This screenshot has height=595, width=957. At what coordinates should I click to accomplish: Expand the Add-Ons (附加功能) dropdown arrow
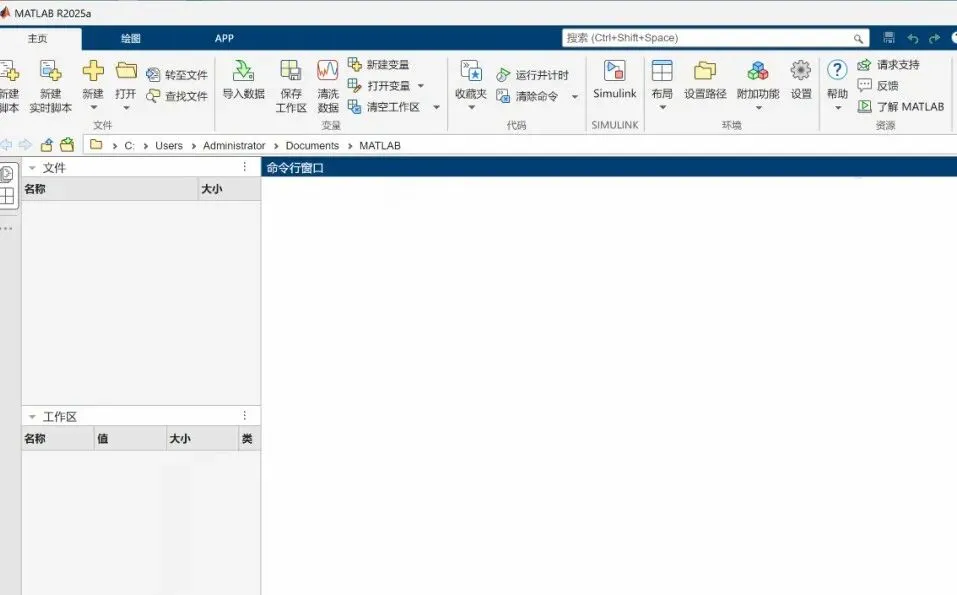pos(758,107)
